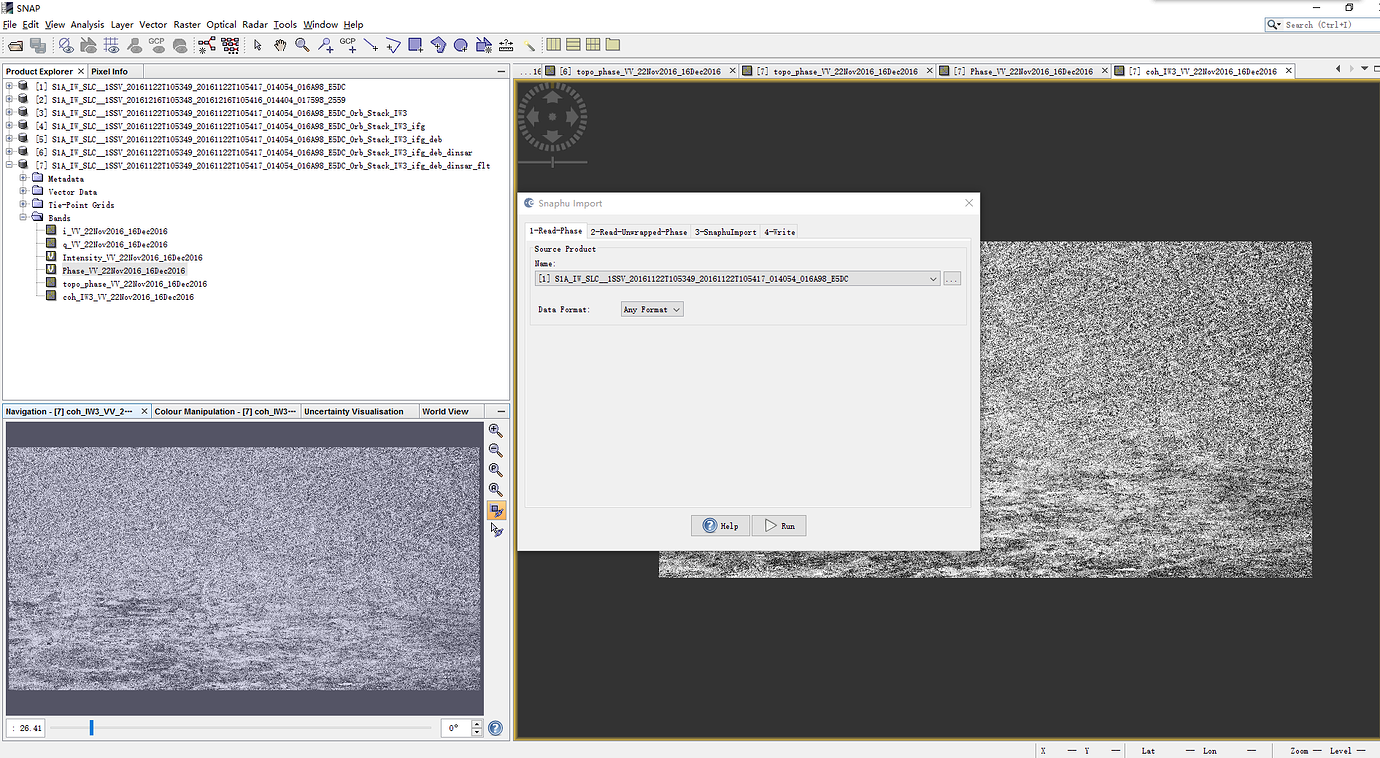1380x758 pixels.
Task: Open the Graph Builder tool
Action: 207,45
